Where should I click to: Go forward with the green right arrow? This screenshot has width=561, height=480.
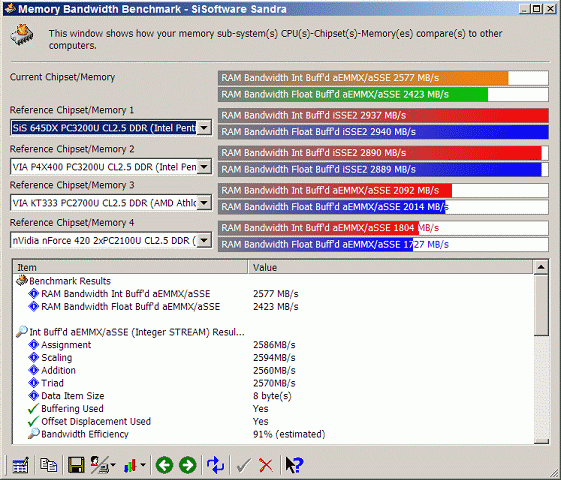tap(188, 465)
